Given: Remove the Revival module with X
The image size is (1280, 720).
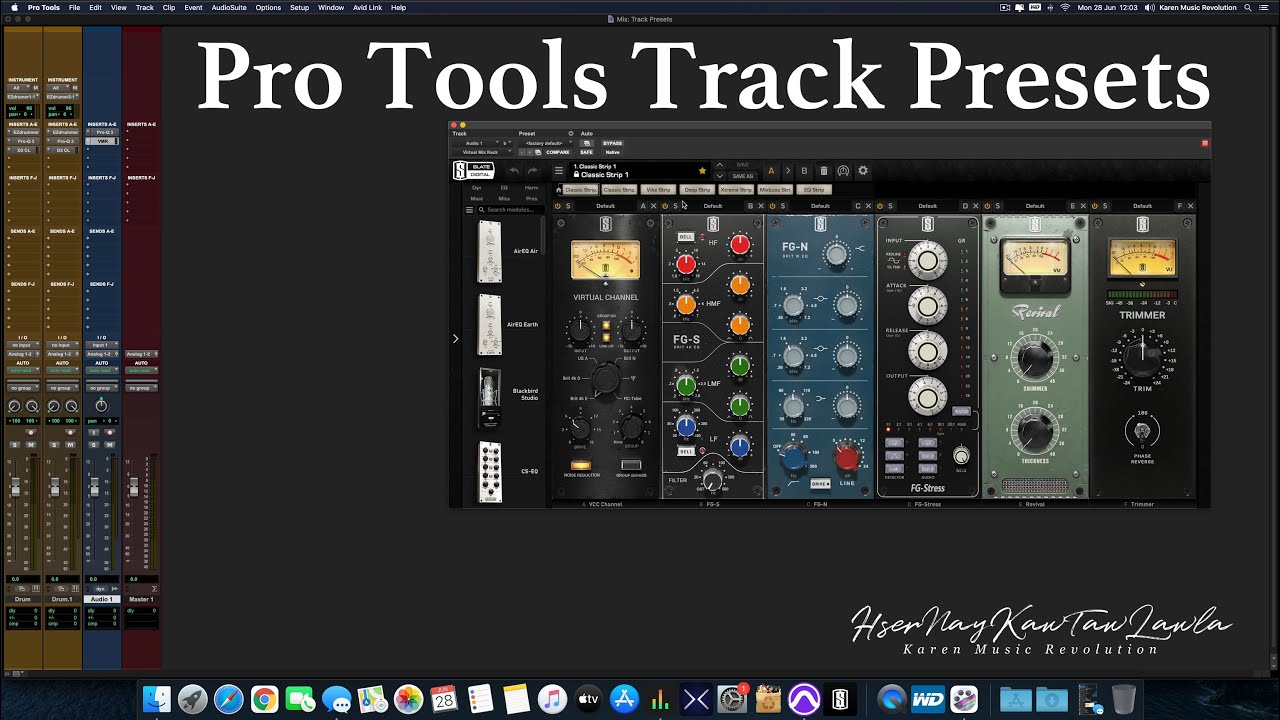Looking at the screenshot, I should pyautogui.click(x=1083, y=206).
